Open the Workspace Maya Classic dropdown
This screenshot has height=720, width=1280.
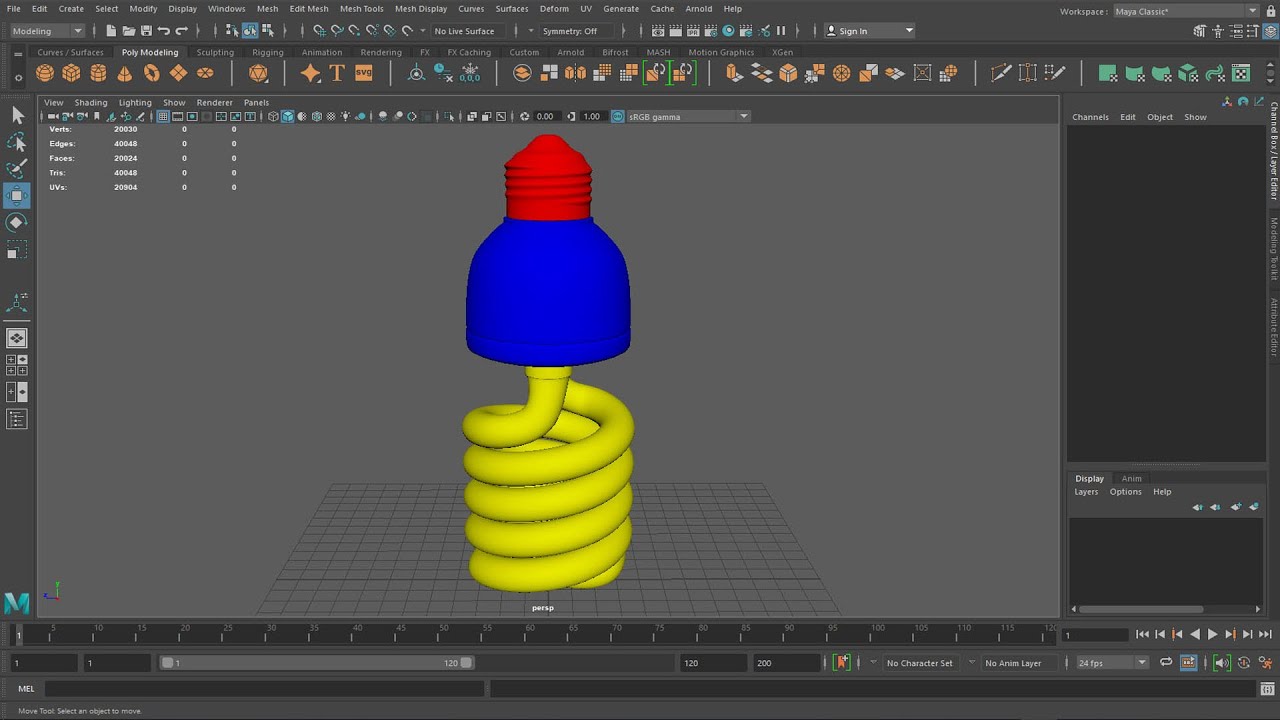(x=1186, y=11)
